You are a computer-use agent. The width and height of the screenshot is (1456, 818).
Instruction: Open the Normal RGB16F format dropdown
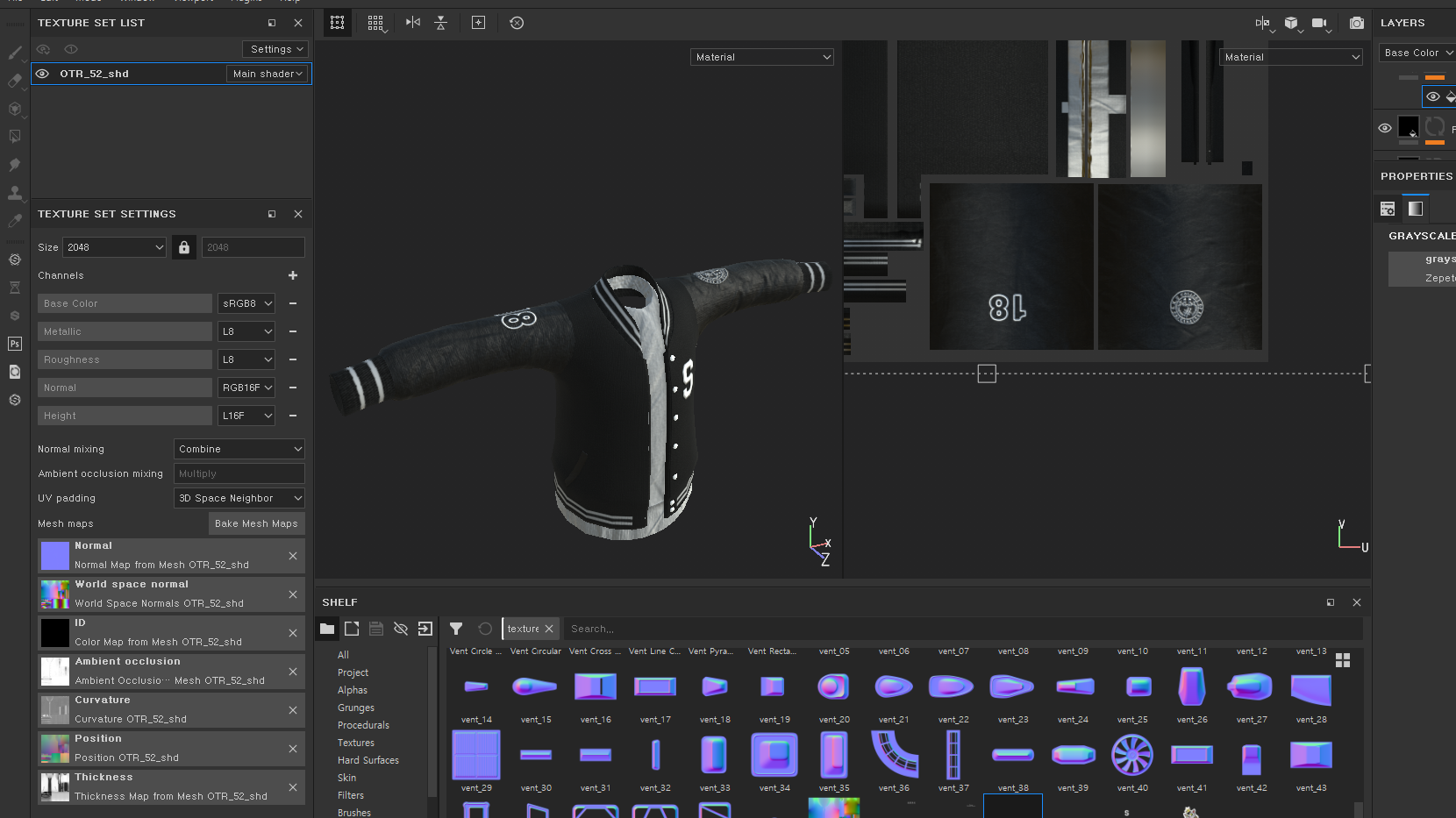tap(246, 388)
